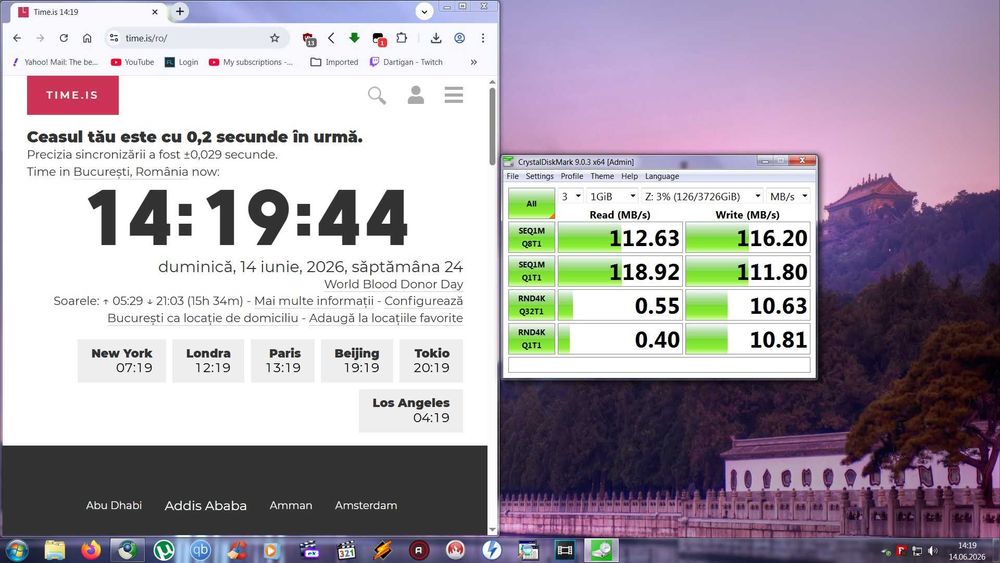The height and width of the screenshot is (563, 1000).
Task: Expand the 1GiB test size dropdown
Action: 612,196
